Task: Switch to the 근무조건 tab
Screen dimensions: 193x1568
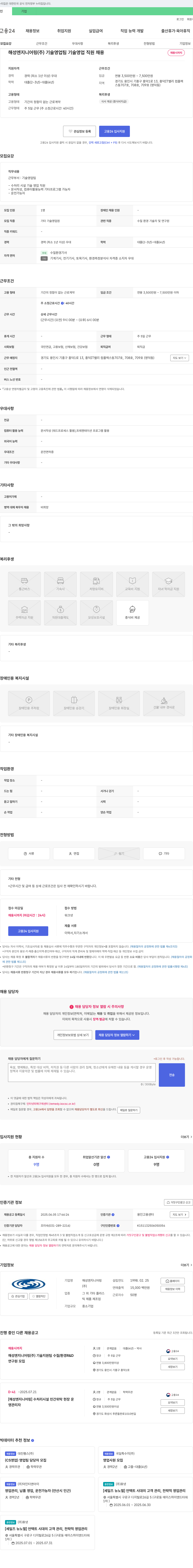Action: [x=42, y=44]
